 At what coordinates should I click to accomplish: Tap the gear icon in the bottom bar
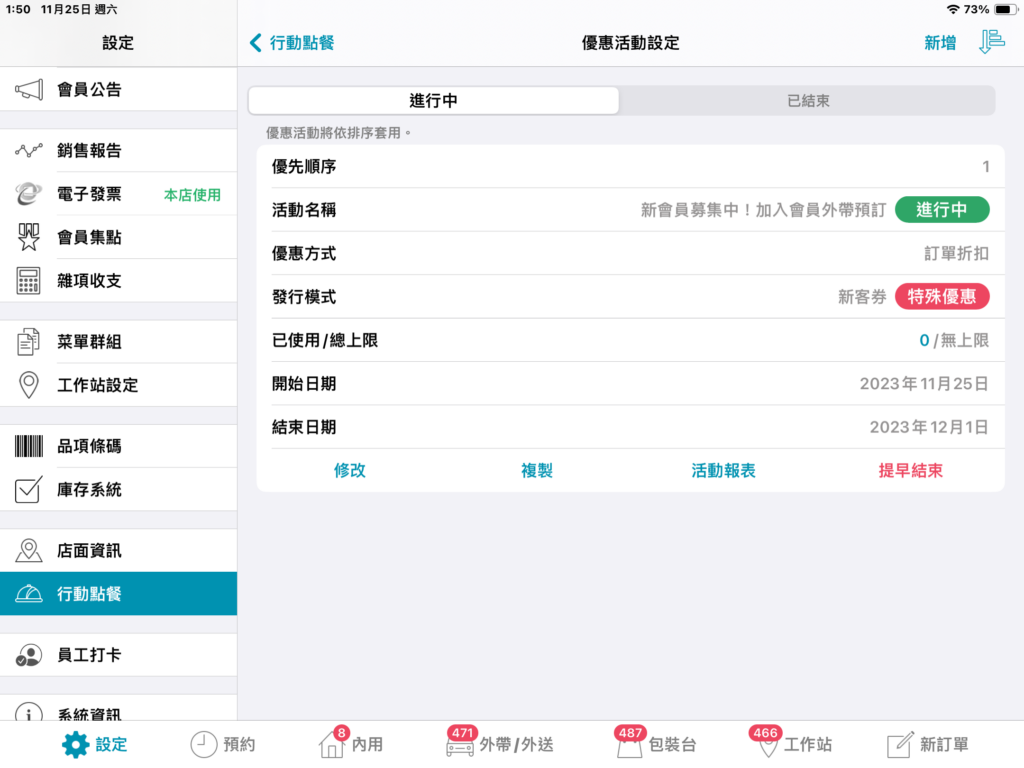75,744
